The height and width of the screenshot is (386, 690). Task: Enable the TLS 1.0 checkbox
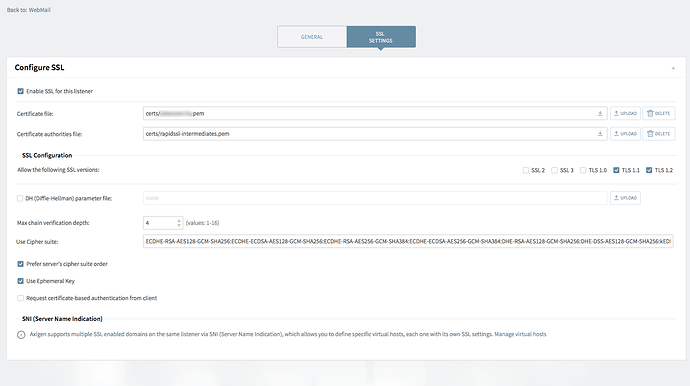(x=583, y=170)
